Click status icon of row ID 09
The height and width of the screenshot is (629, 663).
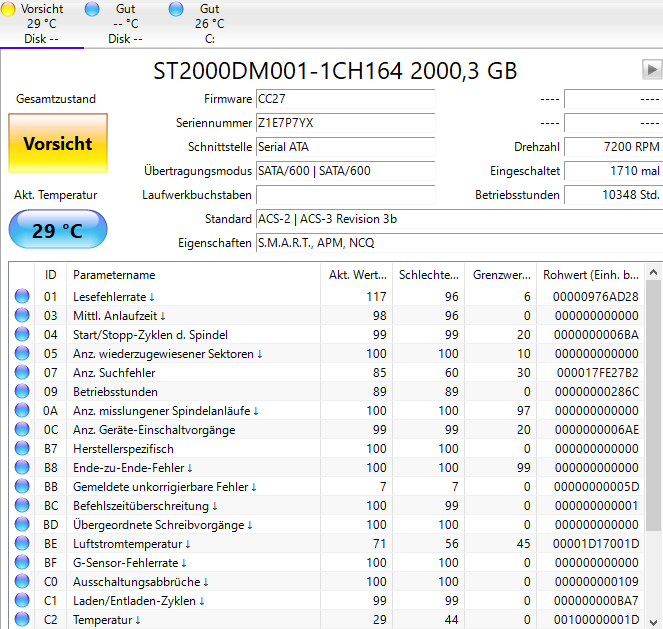[x=22, y=391]
